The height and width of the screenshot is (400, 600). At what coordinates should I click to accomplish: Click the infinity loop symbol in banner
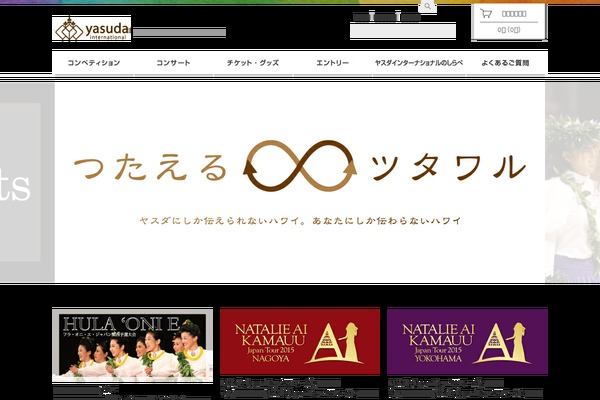point(300,165)
